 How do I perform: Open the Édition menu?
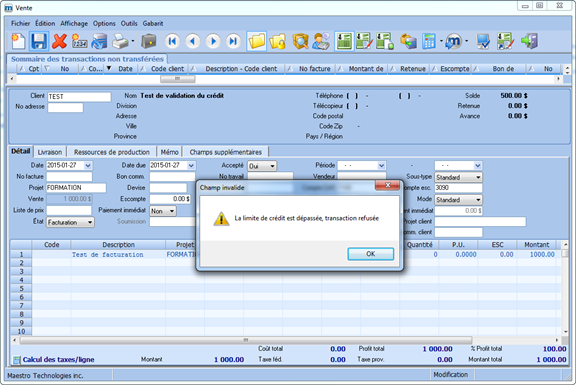(x=45, y=24)
